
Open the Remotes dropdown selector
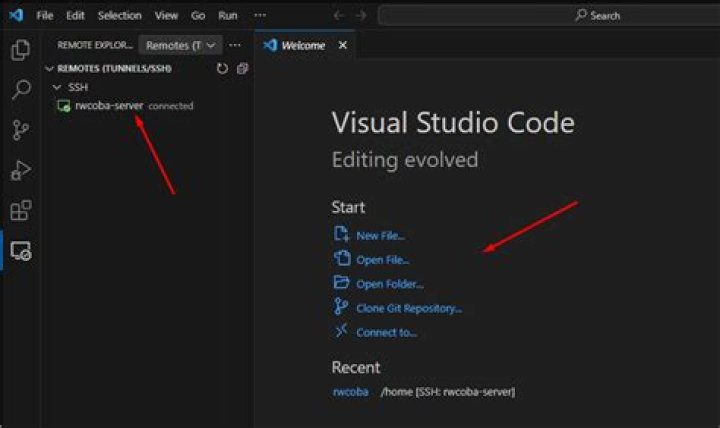tap(180, 45)
